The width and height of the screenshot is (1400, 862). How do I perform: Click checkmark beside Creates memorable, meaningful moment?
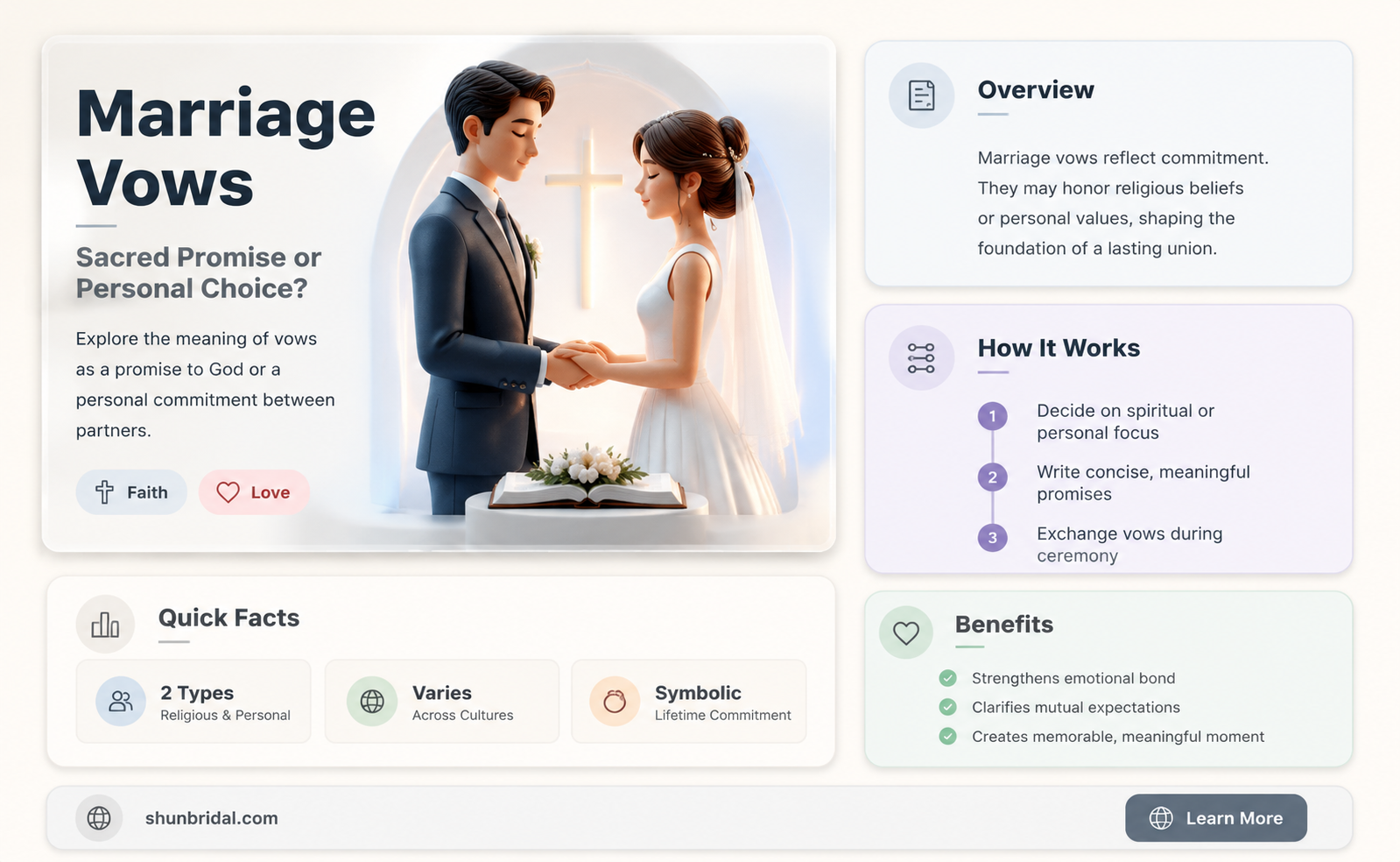point(947,737)
